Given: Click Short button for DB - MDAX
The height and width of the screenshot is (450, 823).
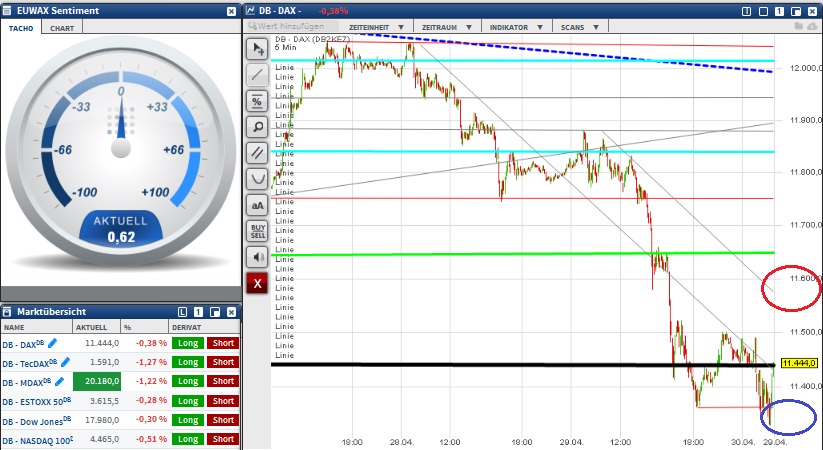Looking at the screenshot, I should [223, 381].
